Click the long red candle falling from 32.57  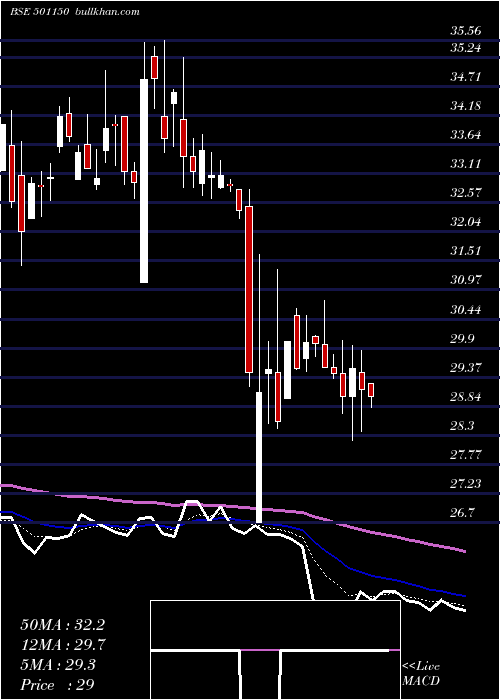point(249,289)
